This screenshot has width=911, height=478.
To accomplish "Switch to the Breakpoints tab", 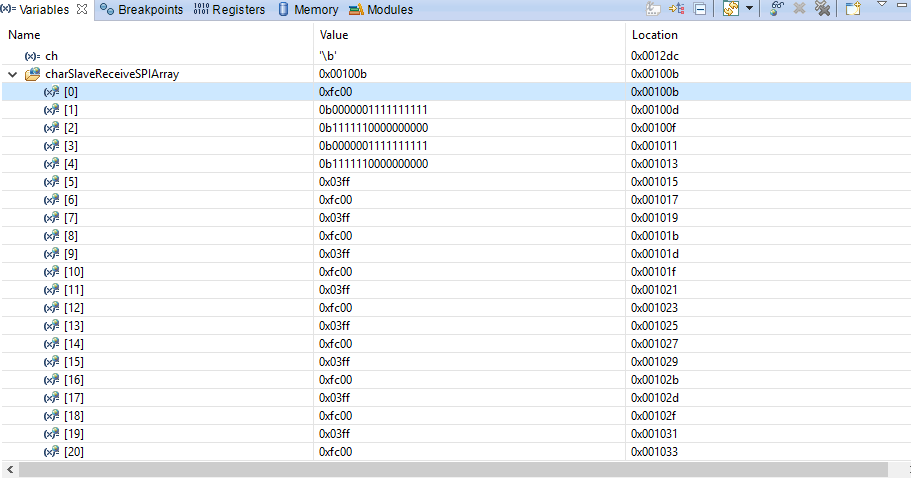I will [x=141, y=10].
